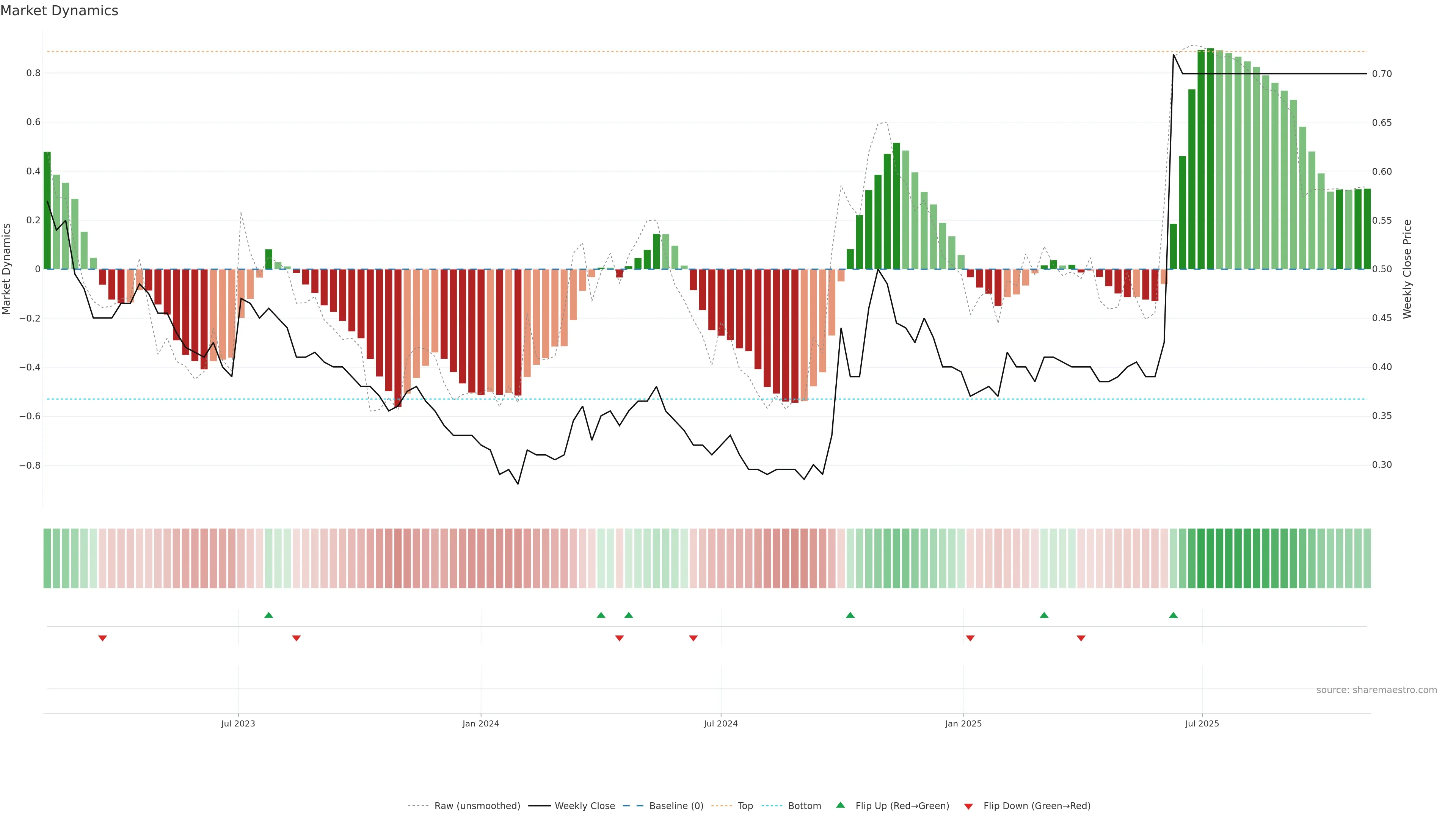
Task: Toggle the Weekly Close legend entry
Action: 584,806
